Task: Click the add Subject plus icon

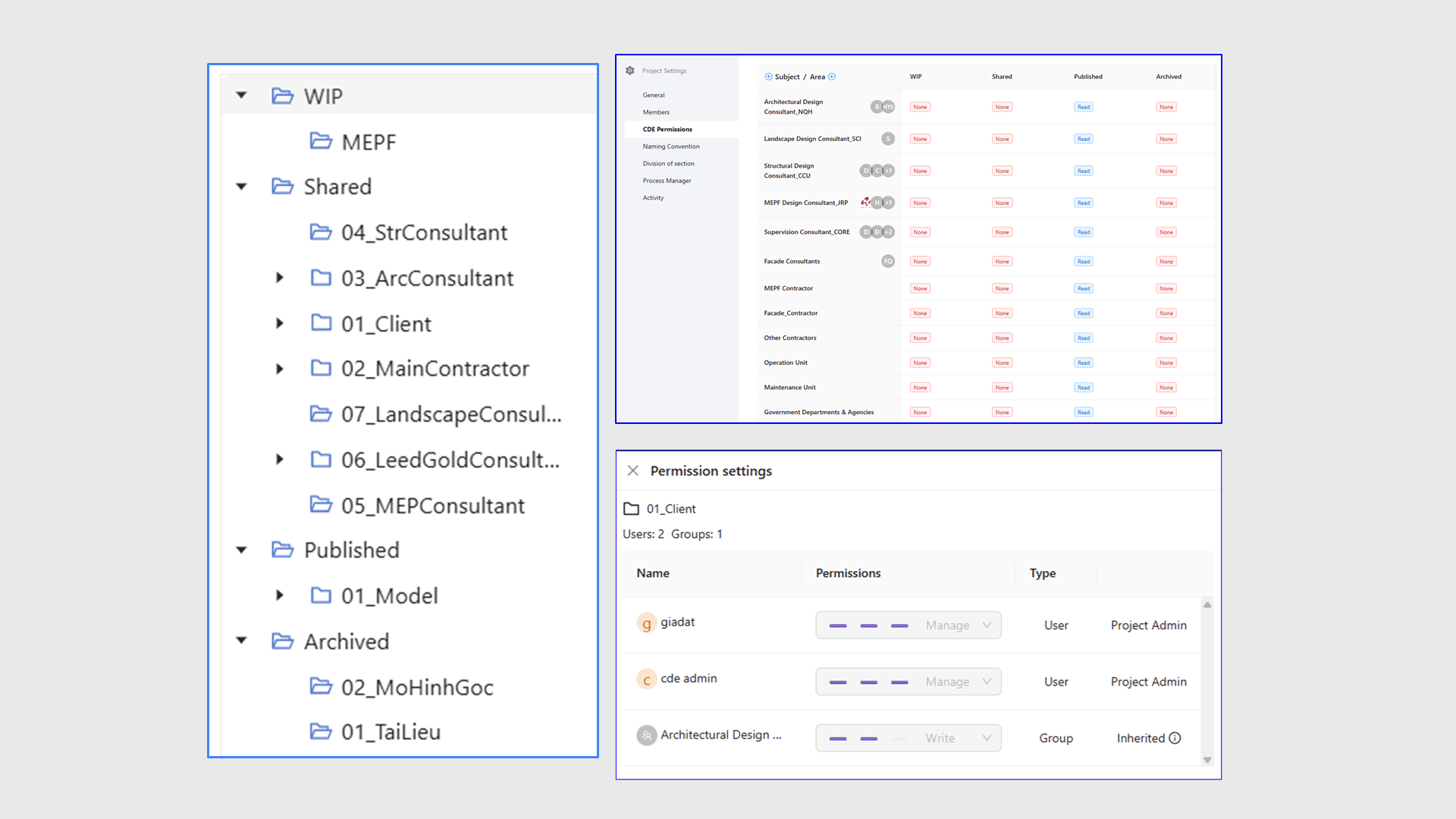Action: (x=768, y=77)
